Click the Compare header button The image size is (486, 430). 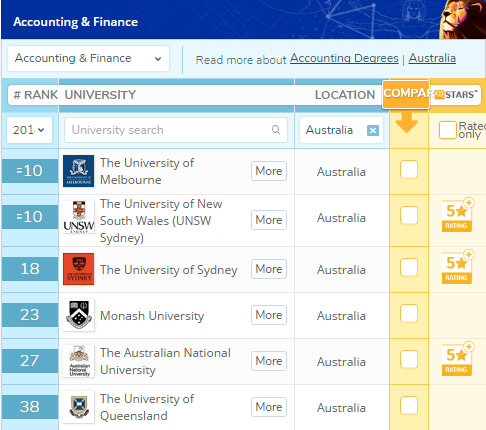click(x=406, y=94)
